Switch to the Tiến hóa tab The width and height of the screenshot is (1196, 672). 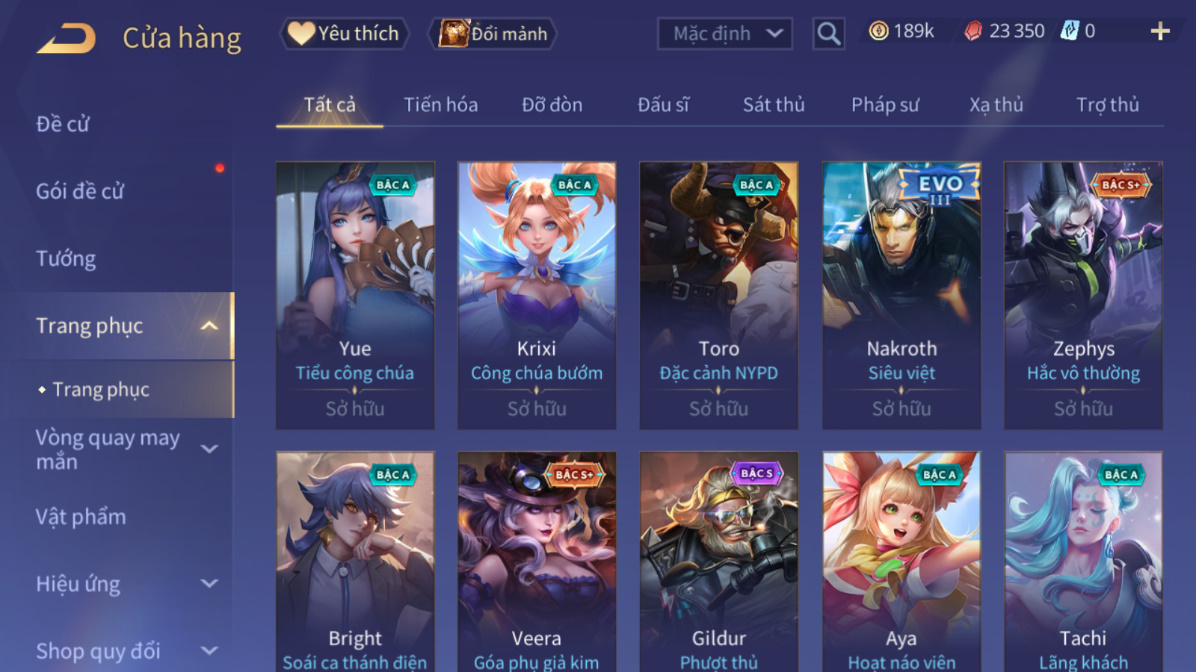pos(441,104)
